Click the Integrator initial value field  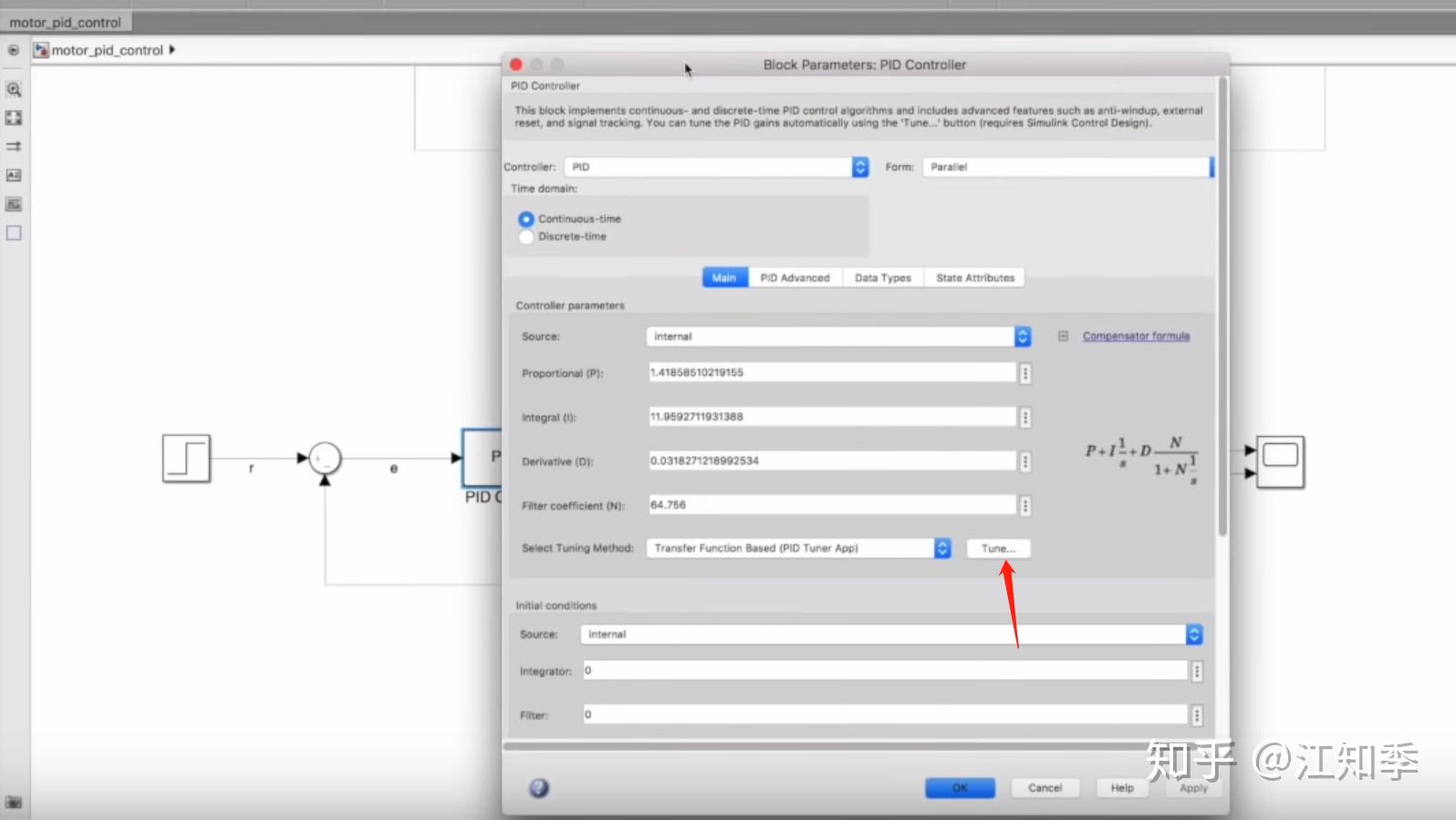[885, 670]
